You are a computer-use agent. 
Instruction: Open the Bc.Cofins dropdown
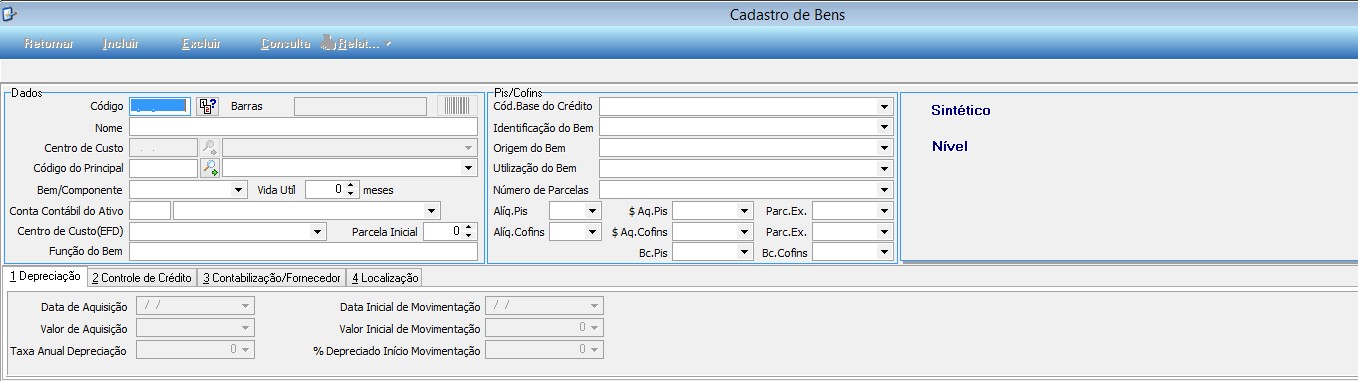point(884,253)
